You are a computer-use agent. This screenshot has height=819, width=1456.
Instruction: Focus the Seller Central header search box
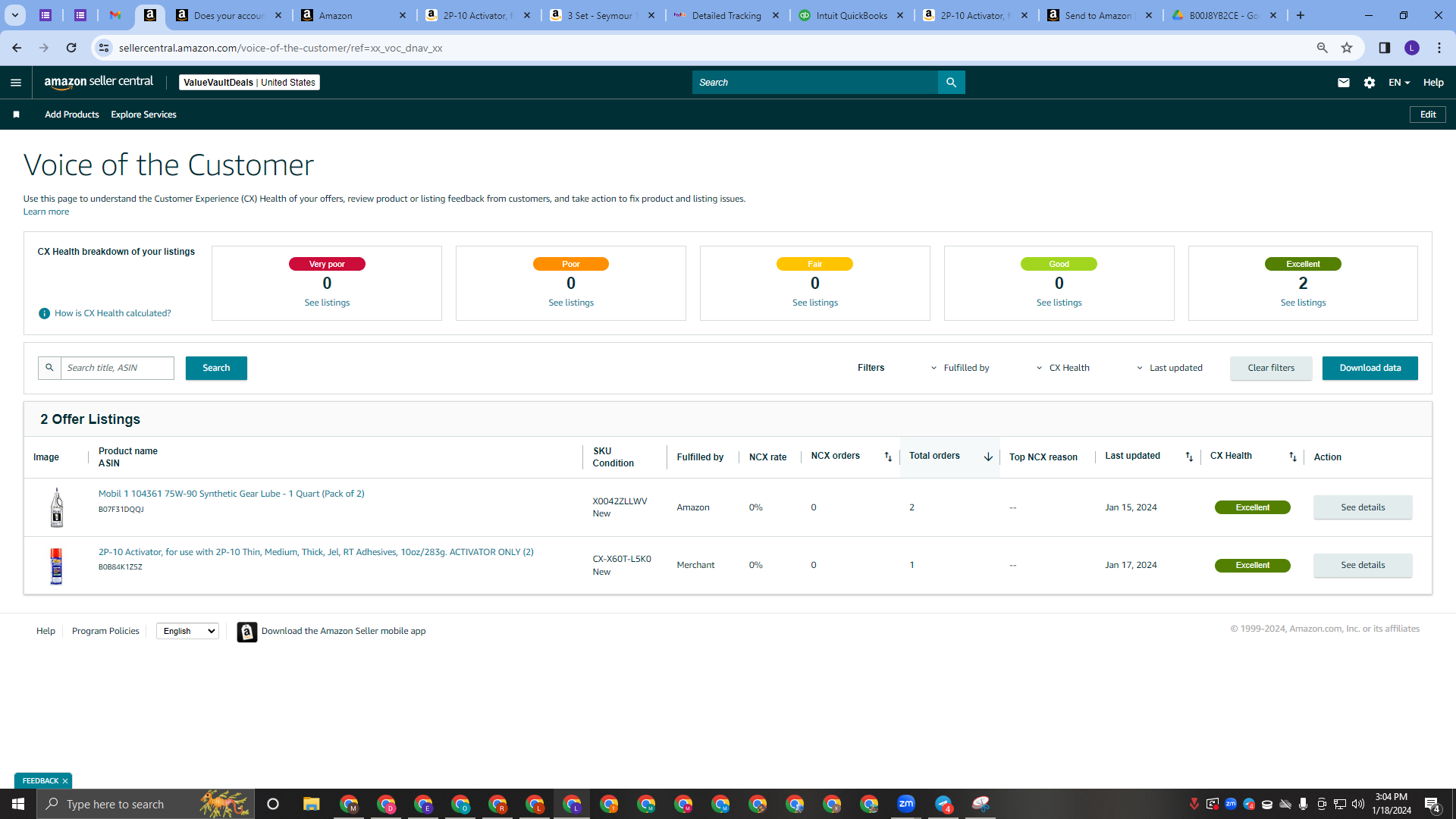(x=815, y=83)
